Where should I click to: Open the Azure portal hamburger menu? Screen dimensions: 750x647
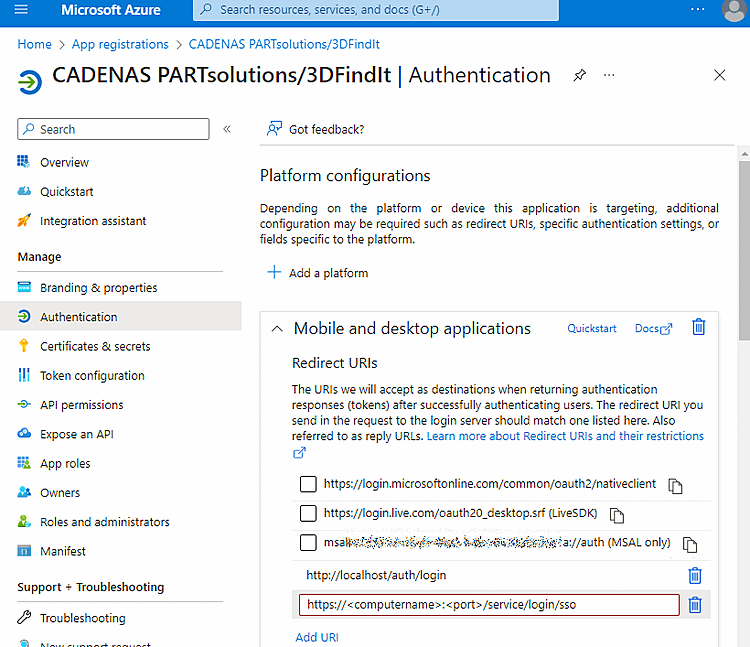(x=22, y=10)
